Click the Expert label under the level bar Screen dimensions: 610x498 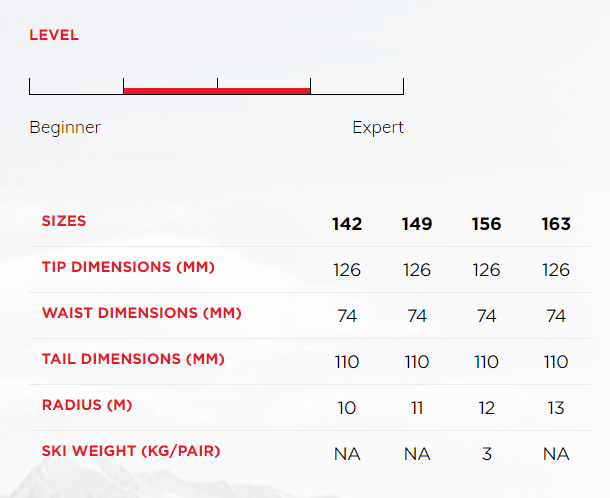[x=378, y=128]
